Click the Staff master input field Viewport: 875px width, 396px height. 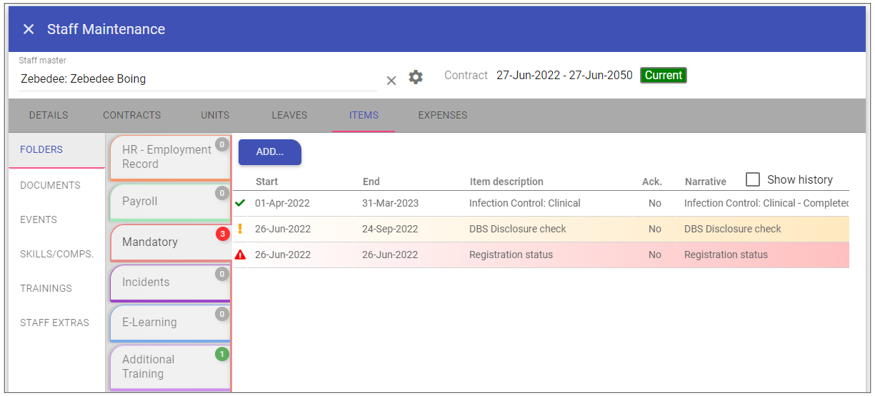coord(198,79)
